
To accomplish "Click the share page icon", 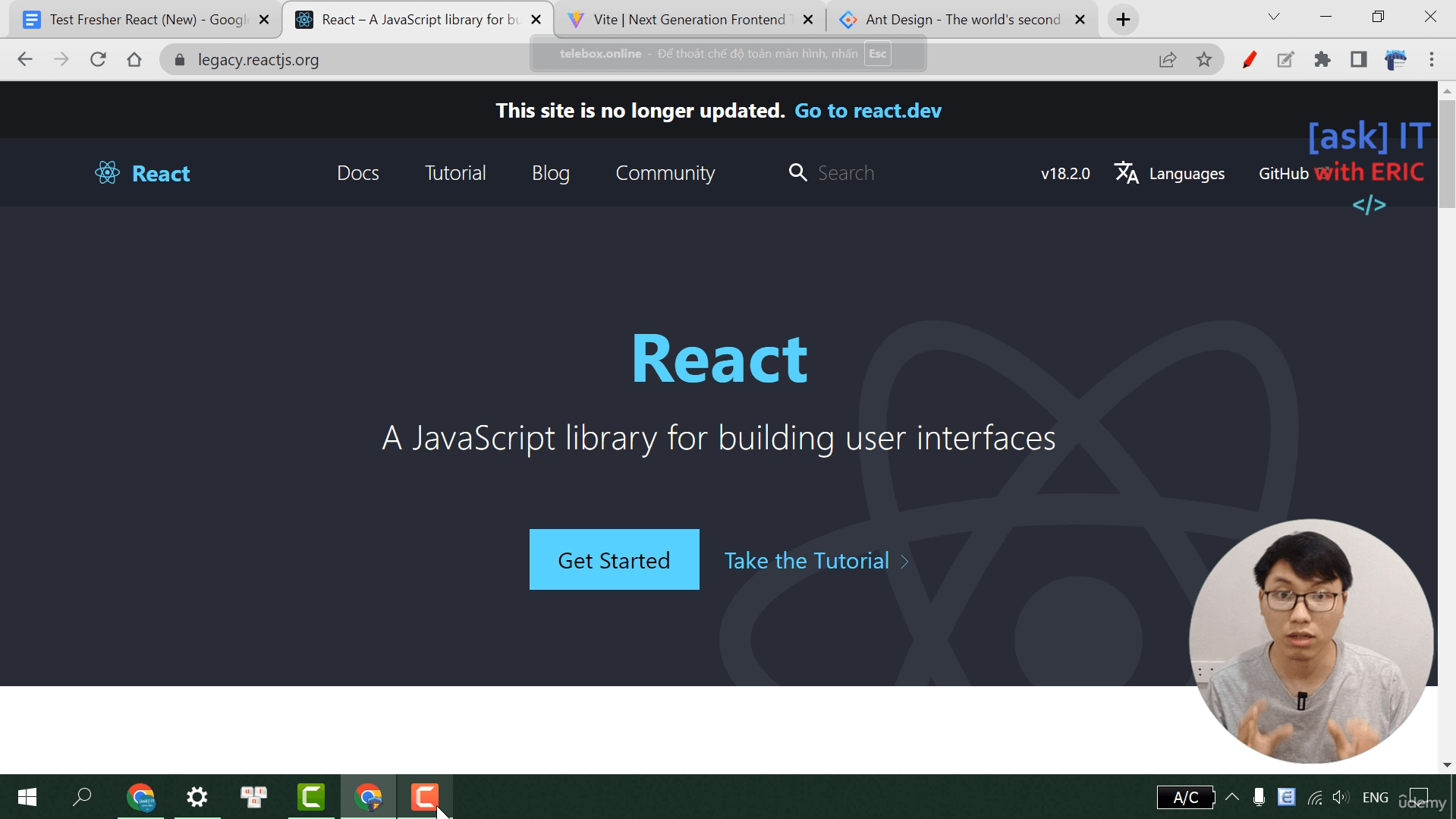I will [x=1168, y=59].
